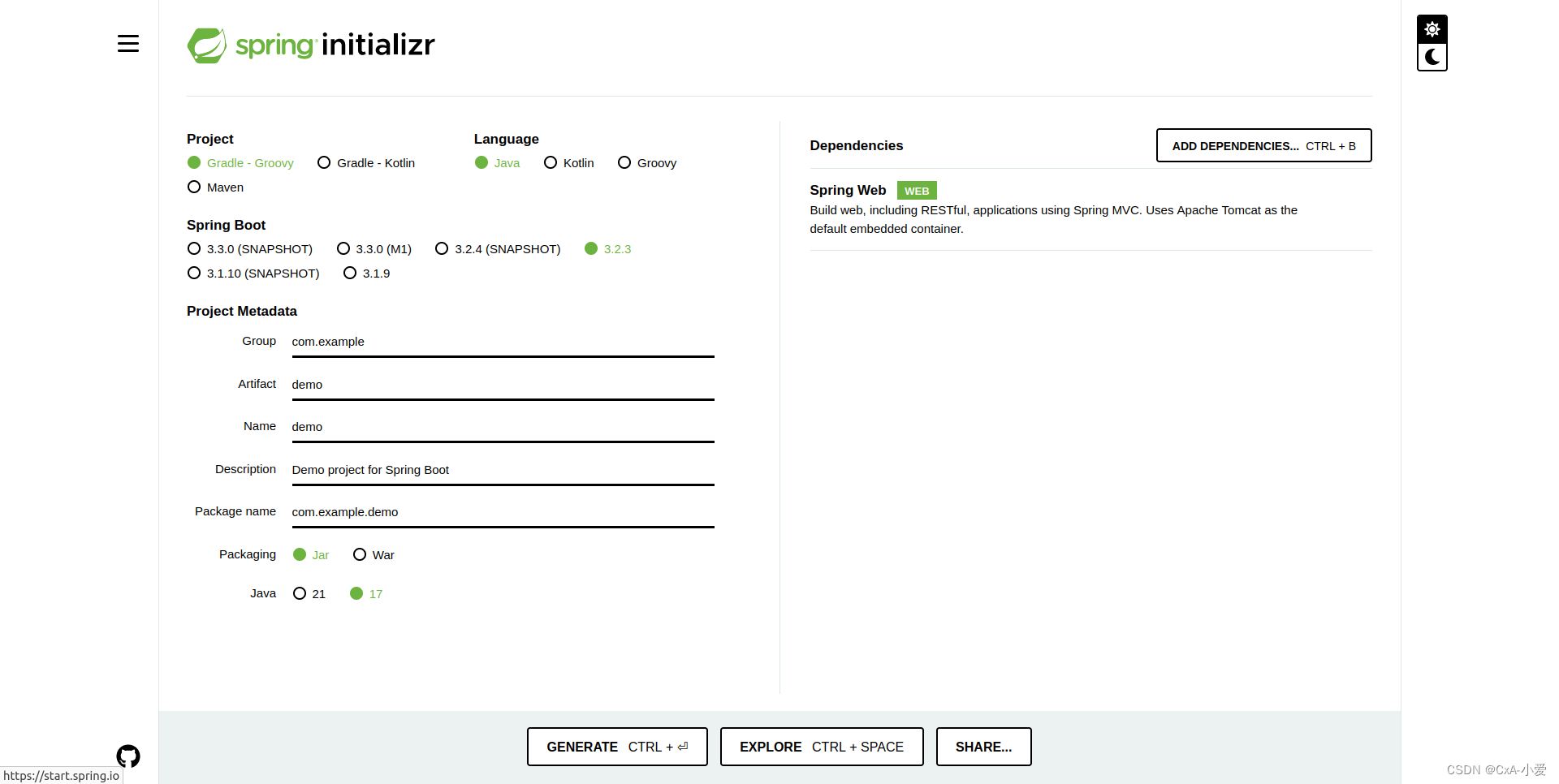Select Gradle - Kotlin project
Image resolution: width=1559 pixels, height=784 pixels.
click(366, 163)
